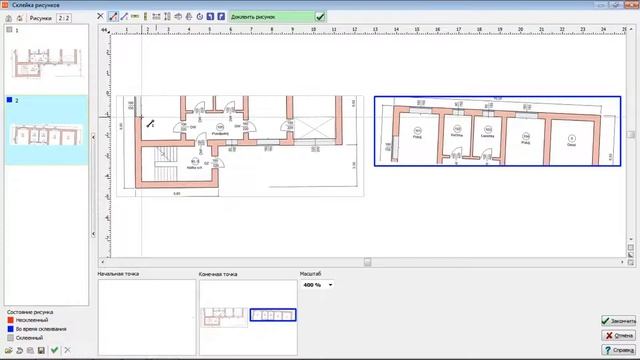The width and height of the screenshot is (640, 360).
Task: Open the 400 % scale dropdown
Action: pos(330,284)
